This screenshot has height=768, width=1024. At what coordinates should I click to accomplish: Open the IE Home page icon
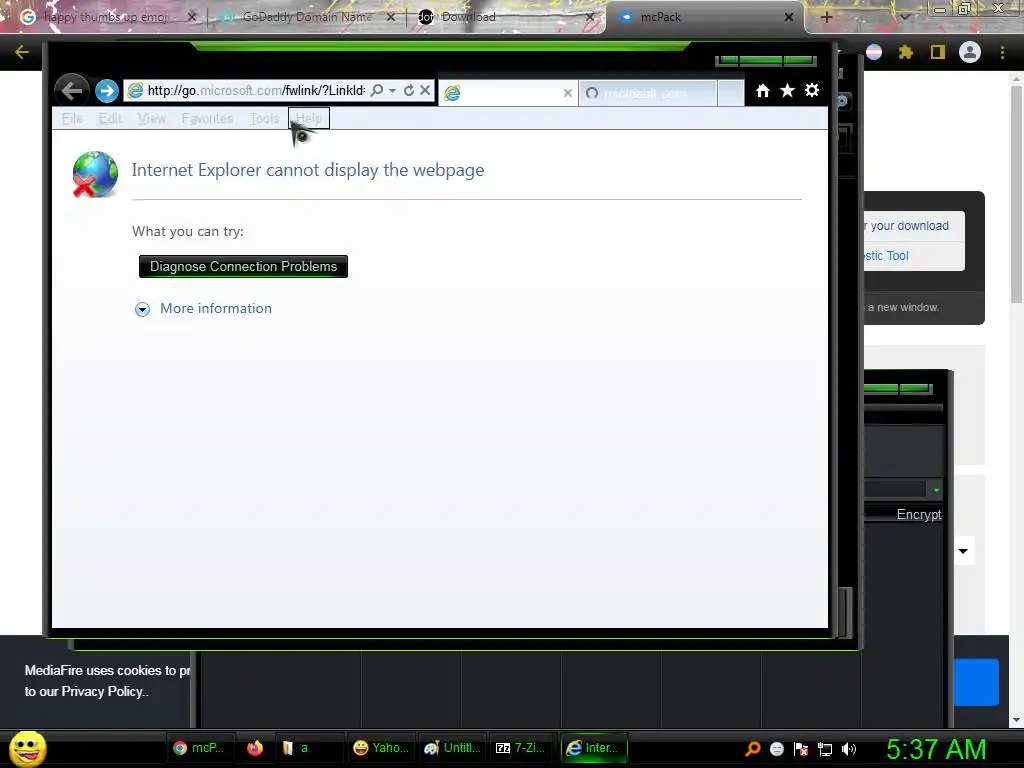click(763, 91)
